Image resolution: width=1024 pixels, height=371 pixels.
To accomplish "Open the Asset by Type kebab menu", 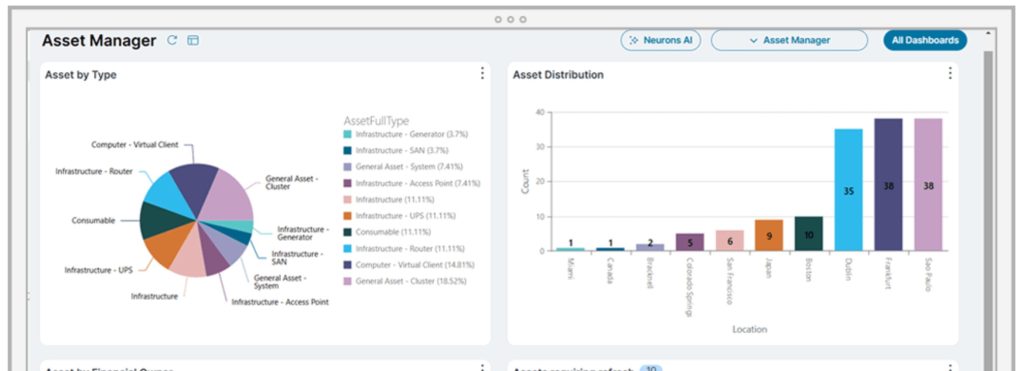I will tap(482, 73).
